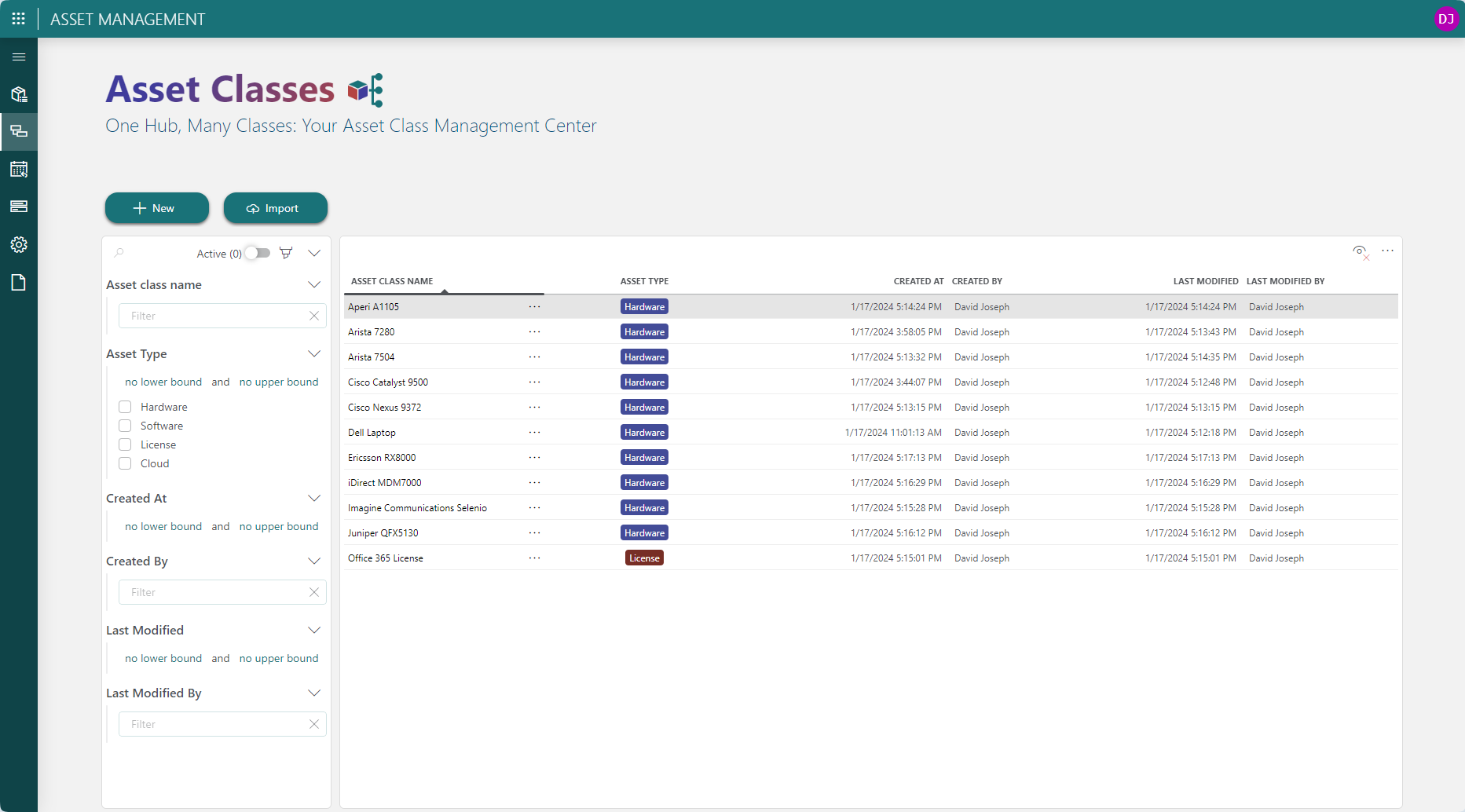The width and height of the screenshot is (1465, 812).
Task: Set Last Modified no lower bound link
Action: click(x=163, y=658)
